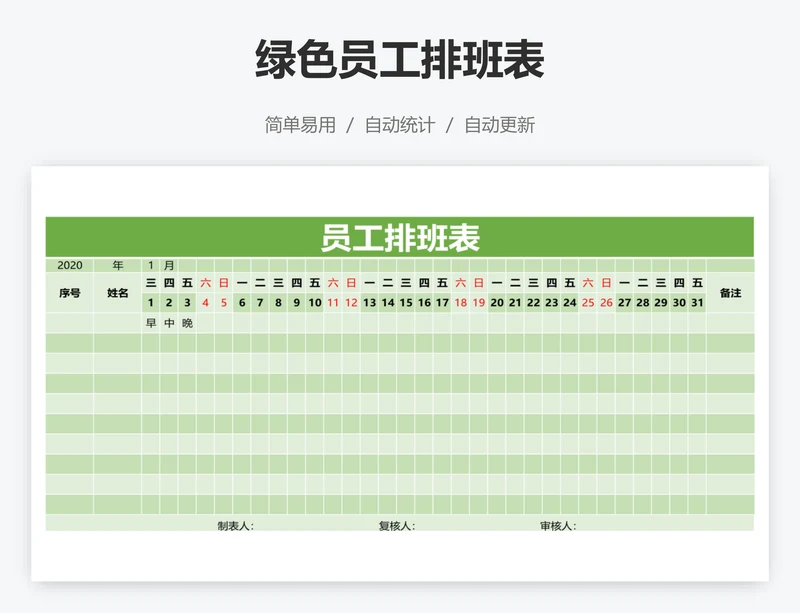Click the 月 label cell
This screenshot has height=613, width=800.
(x=169, y=265)
